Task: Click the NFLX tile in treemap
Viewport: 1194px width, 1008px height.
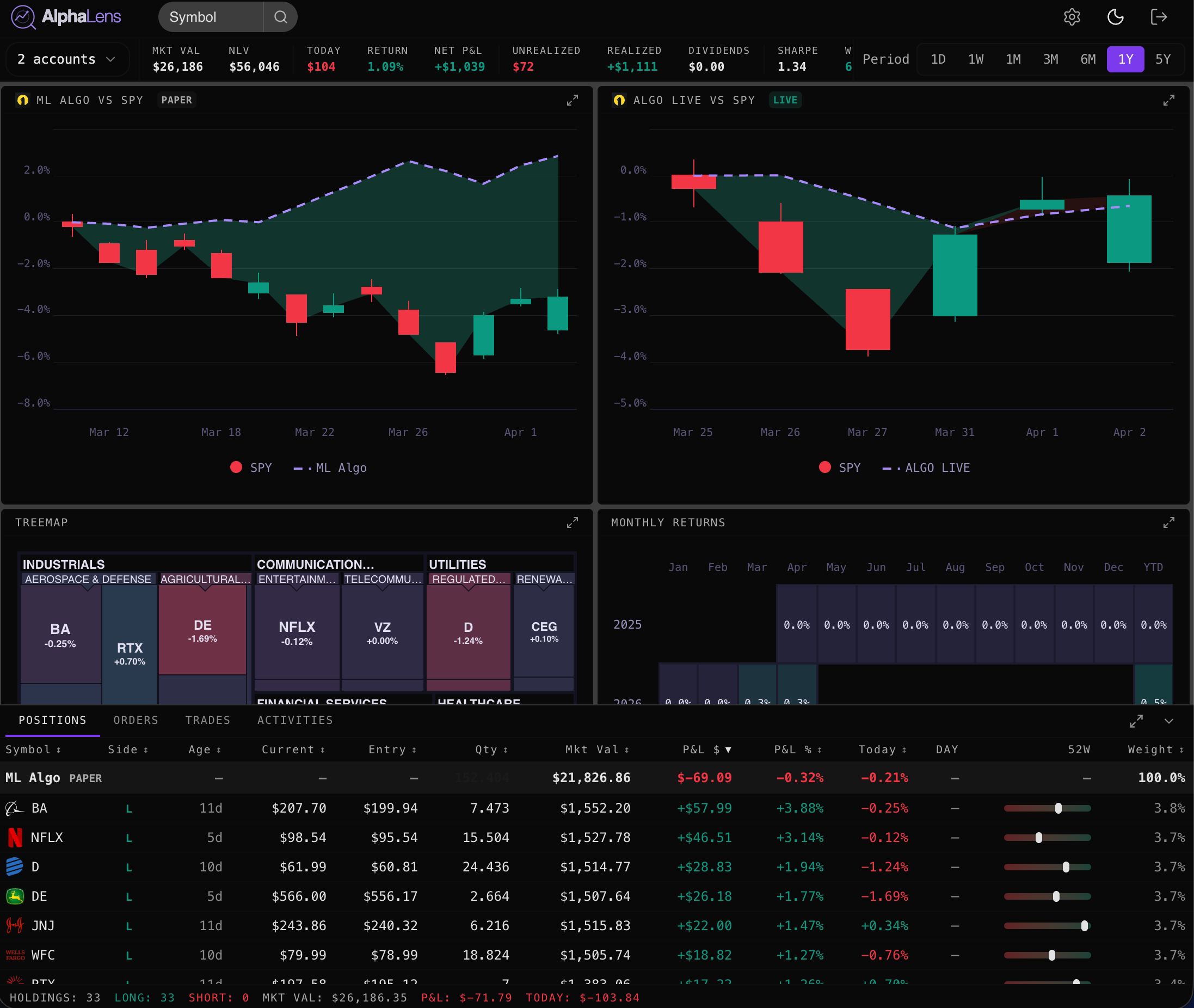Action: pyautogui.click(x=297, y=632)
